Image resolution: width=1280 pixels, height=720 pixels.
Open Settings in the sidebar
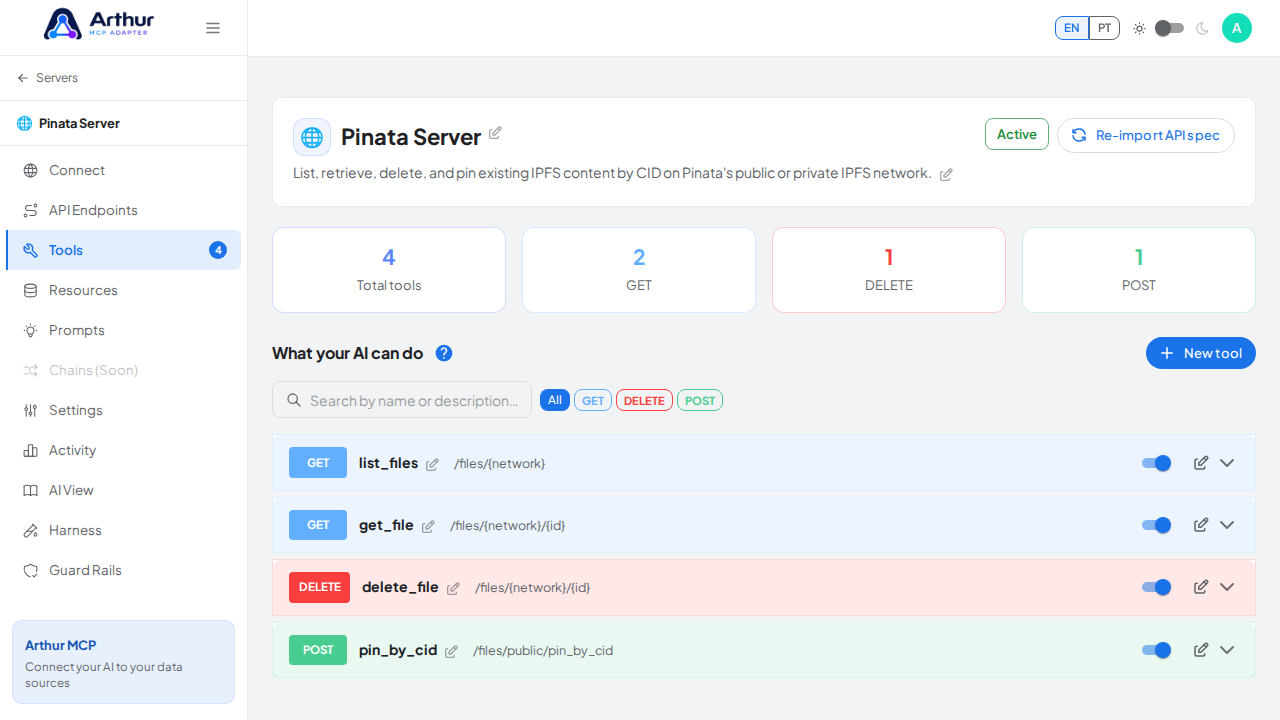coord(124,410)
